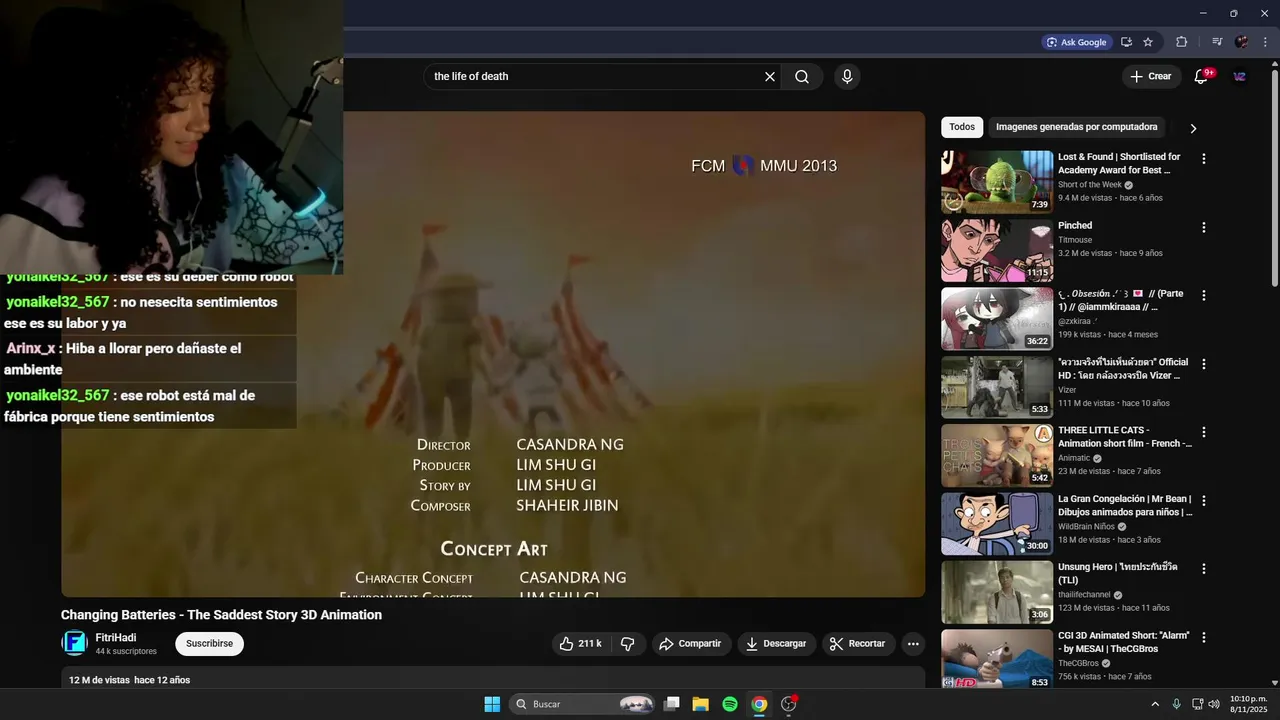Open CGI 3D Animated Short Alarm title
This screenshot has height=720, width=1280.
[1124, 642]
